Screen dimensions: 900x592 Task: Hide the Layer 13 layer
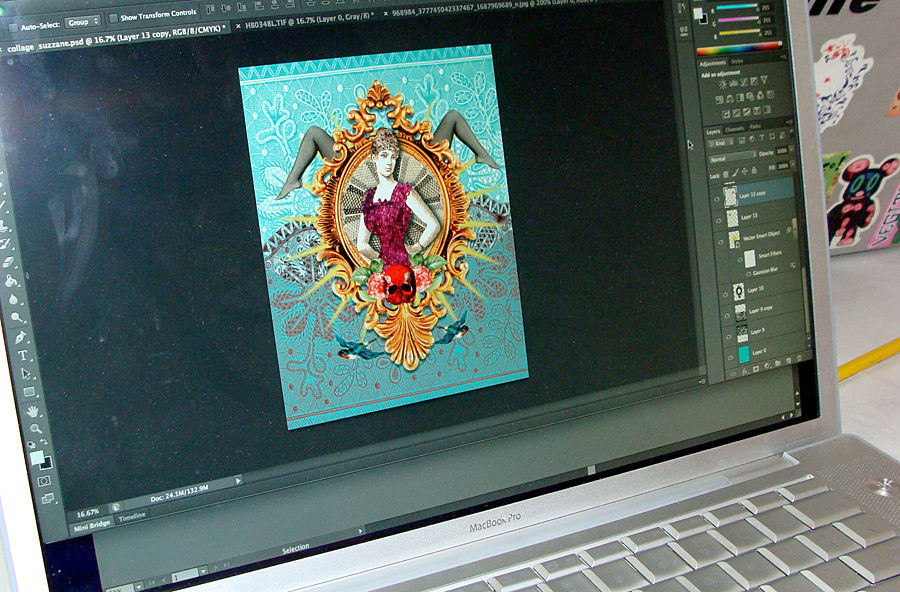[719, 220]
